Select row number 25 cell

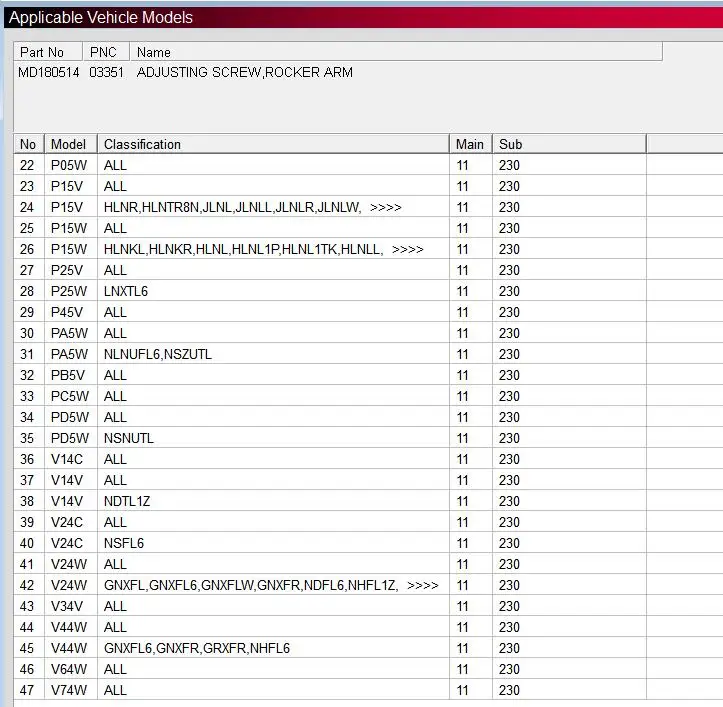[x=29, y=228]
